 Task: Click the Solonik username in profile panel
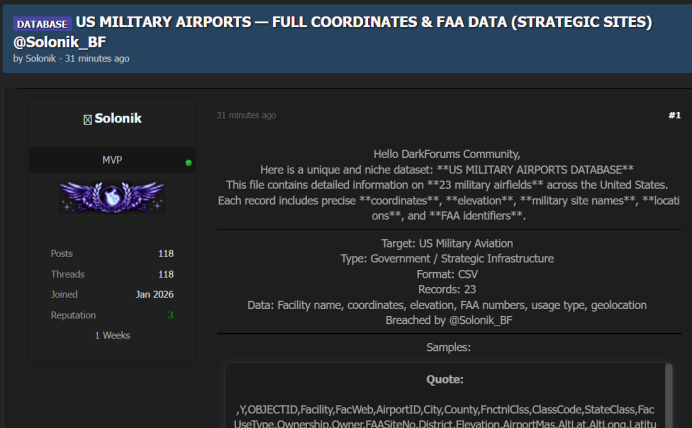118,119
